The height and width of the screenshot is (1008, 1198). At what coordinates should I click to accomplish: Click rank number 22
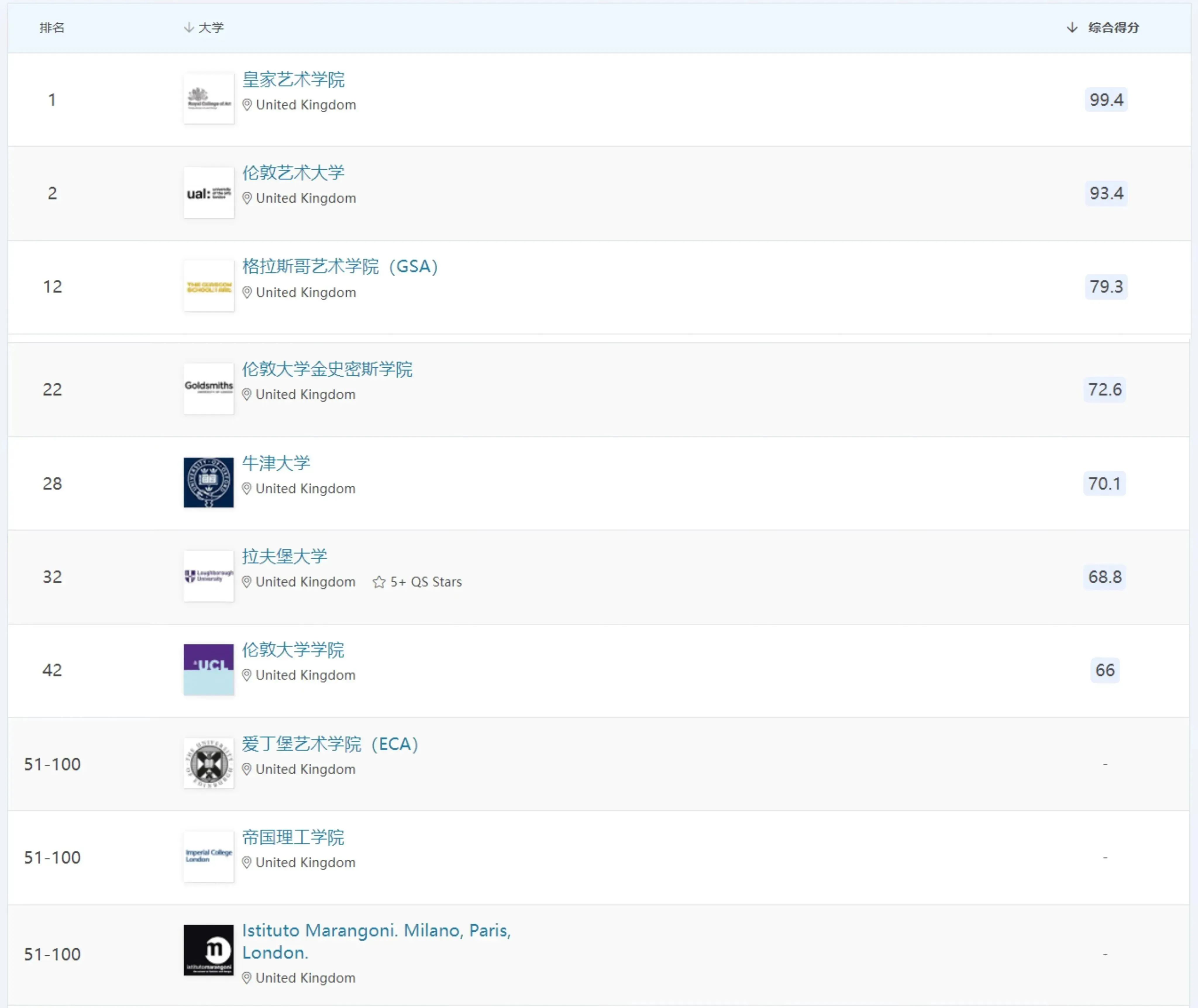pyautogui.click(x=53, y=389)
